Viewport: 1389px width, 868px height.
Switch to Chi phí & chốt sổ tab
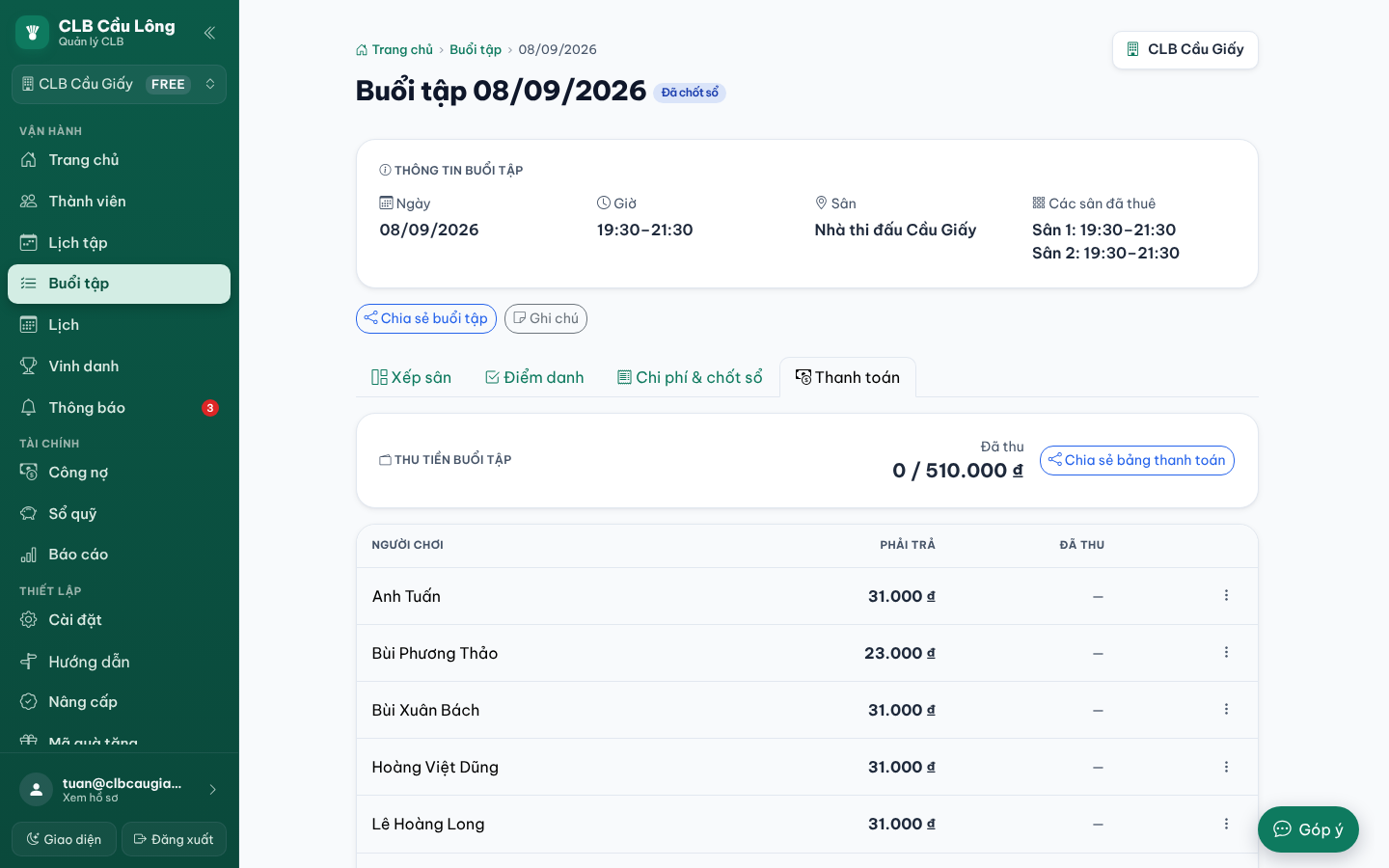coord(690,378)
